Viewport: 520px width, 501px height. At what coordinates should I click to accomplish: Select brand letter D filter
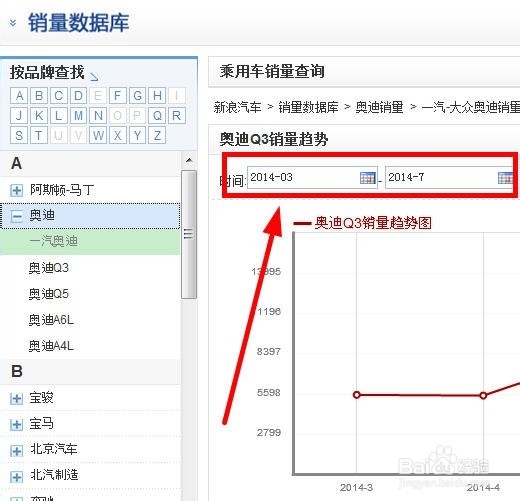(x=78, y=96)
